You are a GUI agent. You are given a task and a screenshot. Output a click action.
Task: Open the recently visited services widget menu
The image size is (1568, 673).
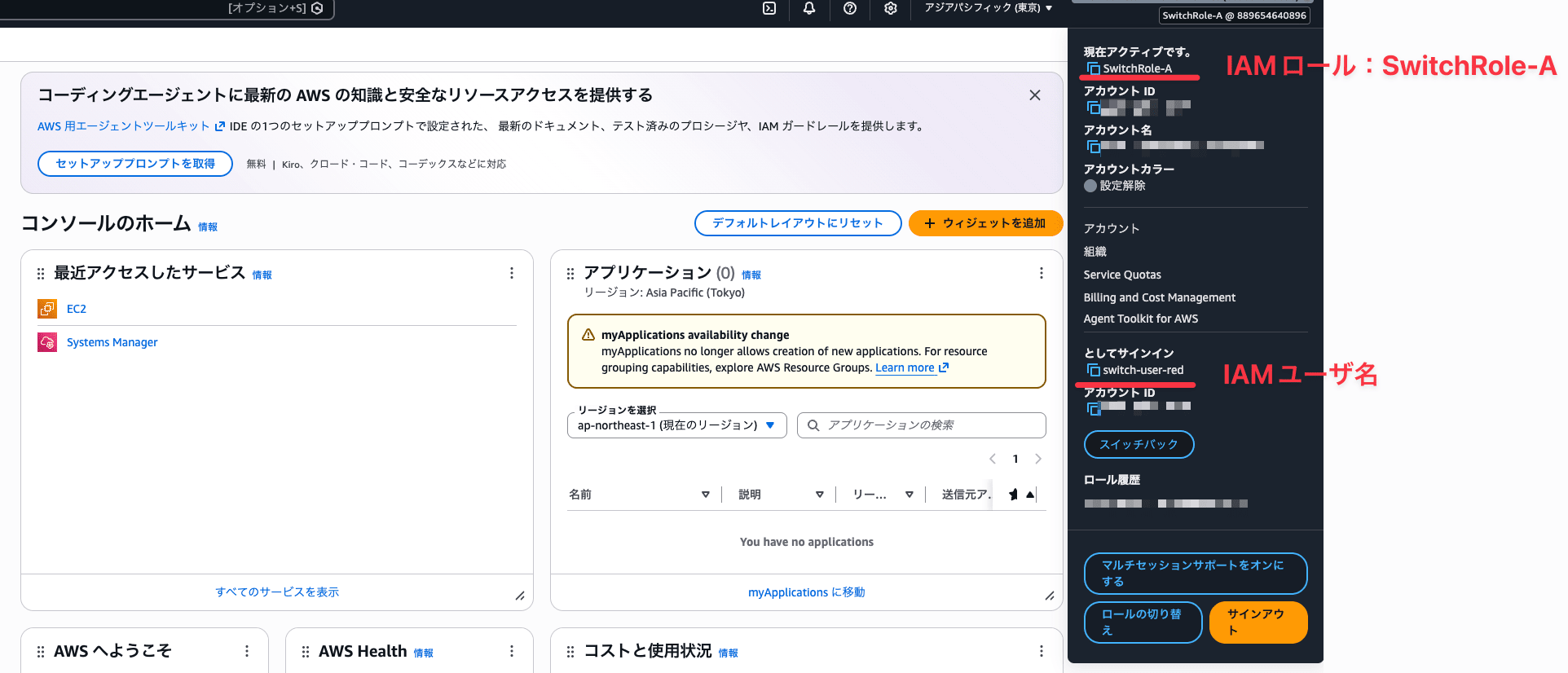[512, 273]
